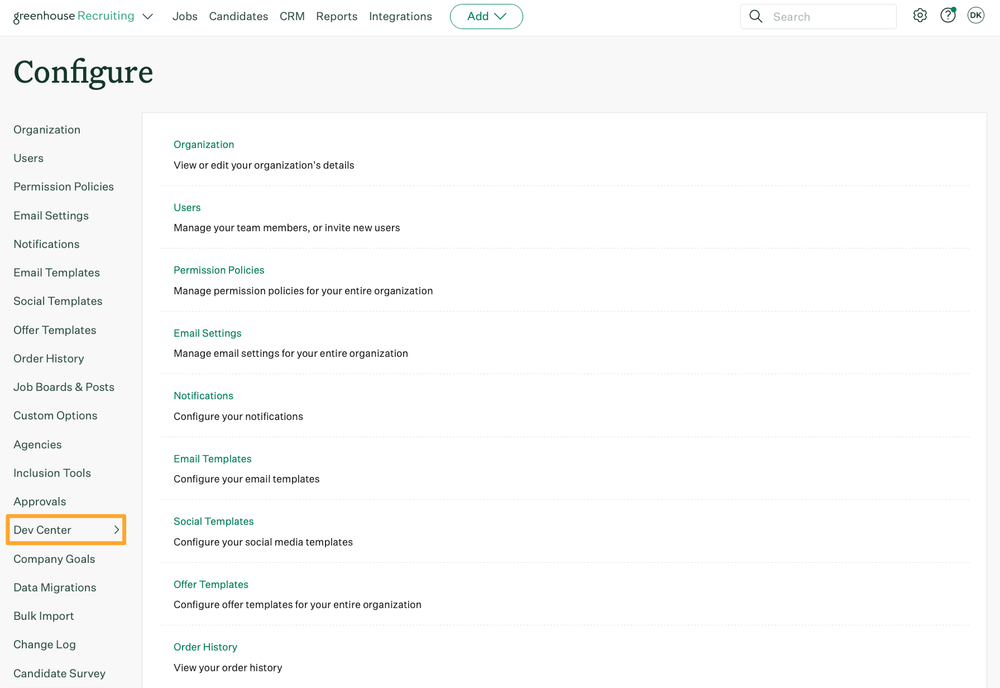1000x688 pixels.
Task: Open the Reports menu
Action: click(336, 16)
